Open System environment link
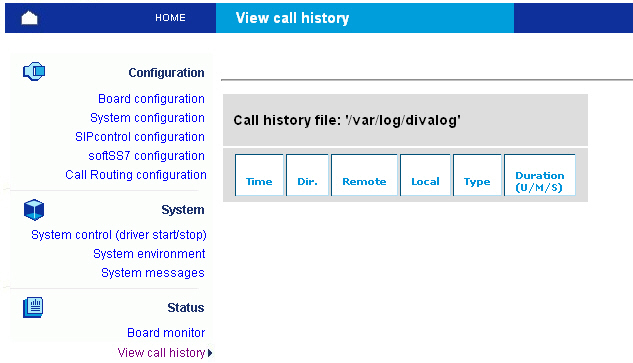 [149, 254]
